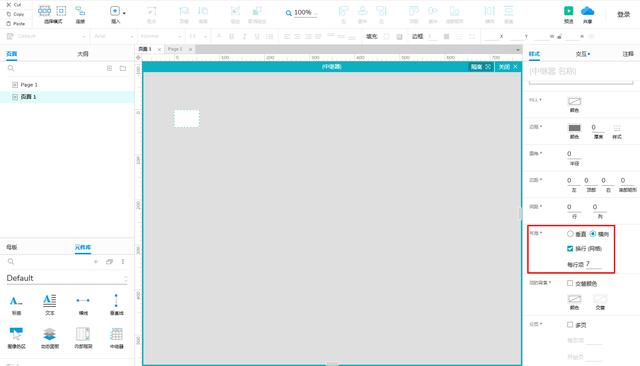The image size is (640, 366).
Task: Open the Normal font weight dropdown
Action: [160, 36]
